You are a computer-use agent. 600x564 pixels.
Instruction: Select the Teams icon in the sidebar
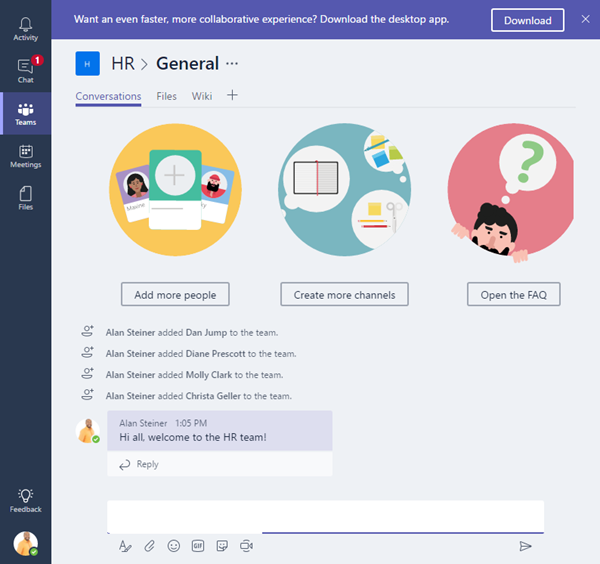pos(26,114)
